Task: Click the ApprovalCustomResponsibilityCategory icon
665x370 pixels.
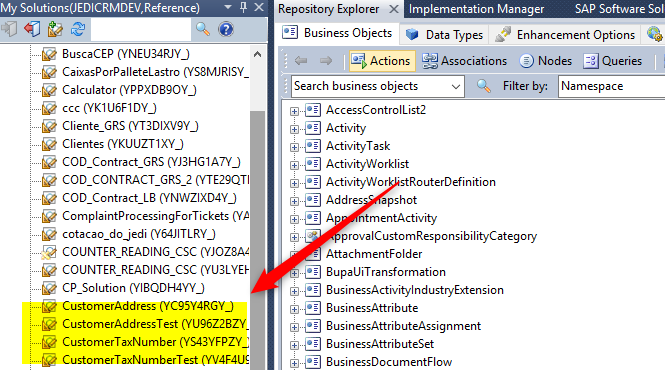Action: coord(313,236)
